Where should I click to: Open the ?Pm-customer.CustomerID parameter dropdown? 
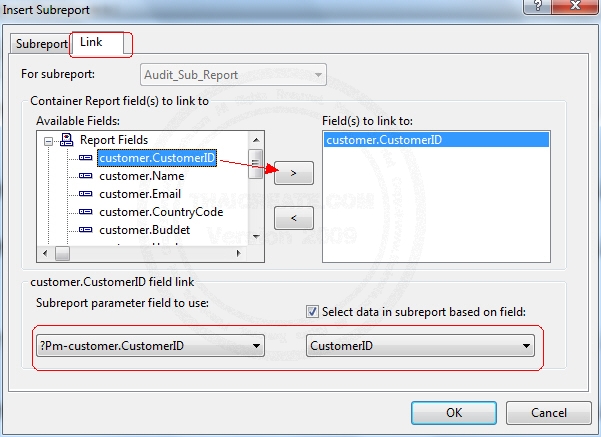click(x=150, y=346)
